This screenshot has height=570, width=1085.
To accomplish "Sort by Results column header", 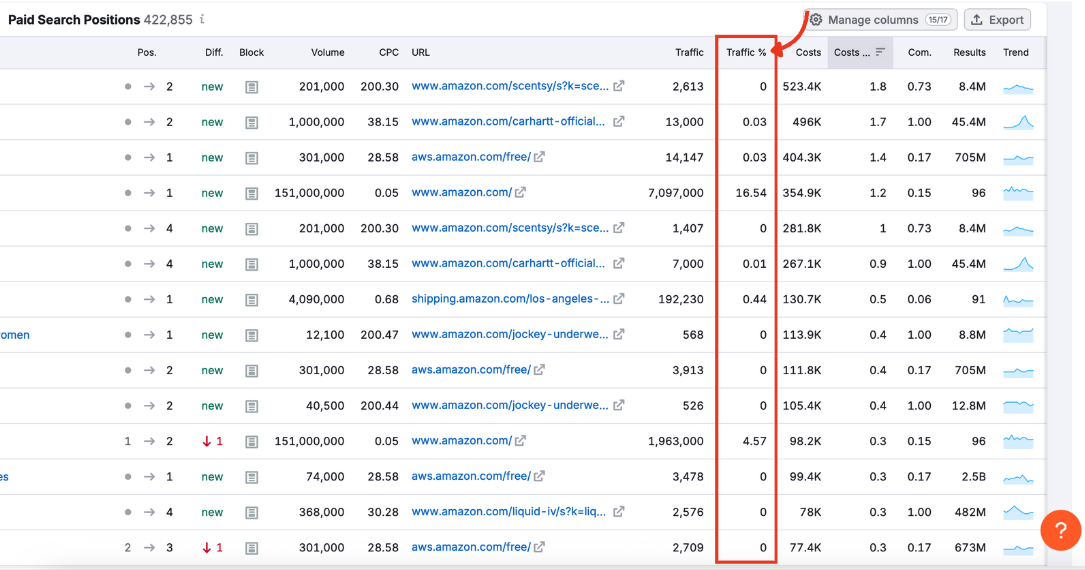I will (x=969, y=53).
